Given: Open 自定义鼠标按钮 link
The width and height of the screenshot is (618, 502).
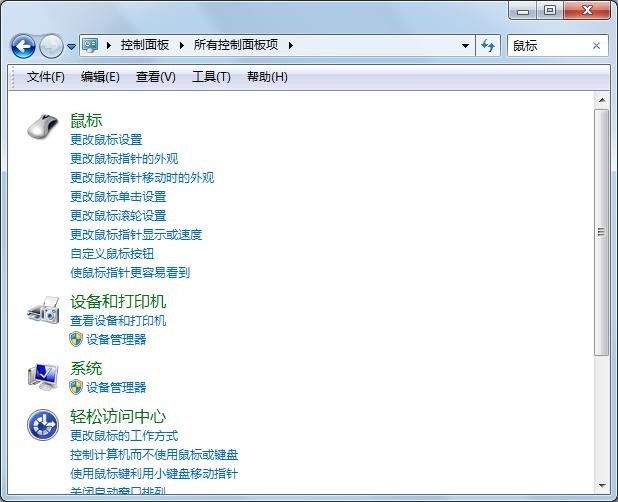Looking at the screenshot, I should coord(112,253).
